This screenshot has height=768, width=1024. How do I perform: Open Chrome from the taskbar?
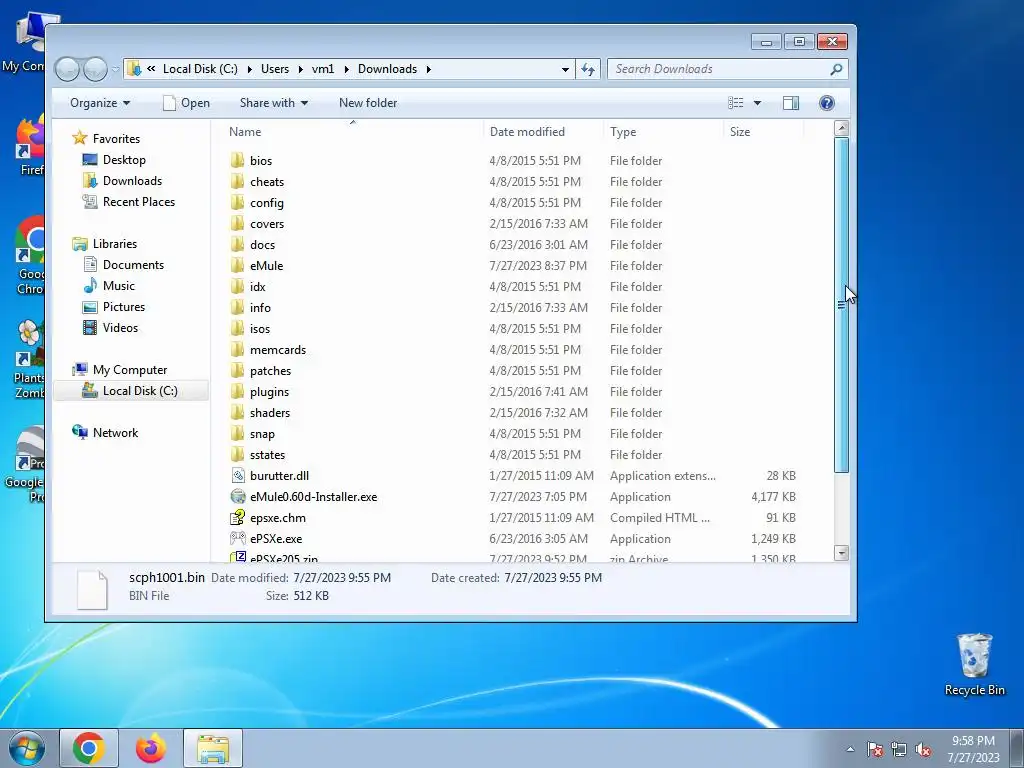click(x=89, y=748)
